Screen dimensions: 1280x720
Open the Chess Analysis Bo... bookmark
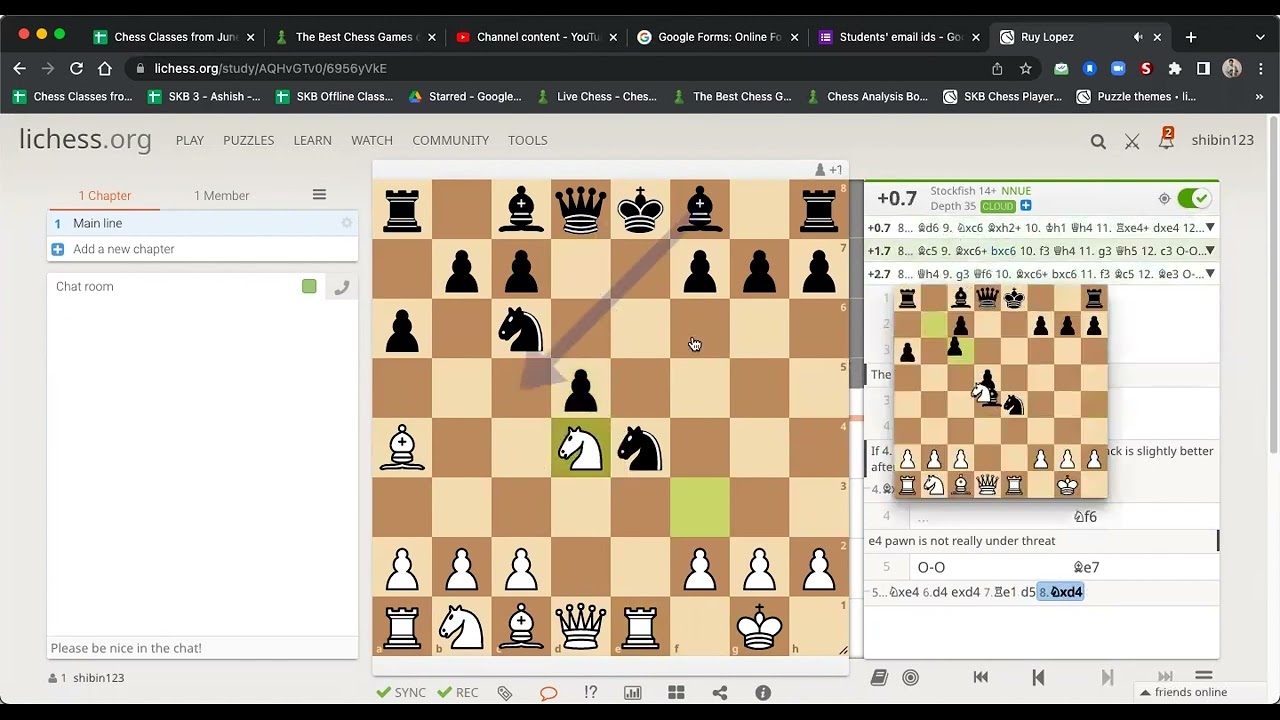867,97
